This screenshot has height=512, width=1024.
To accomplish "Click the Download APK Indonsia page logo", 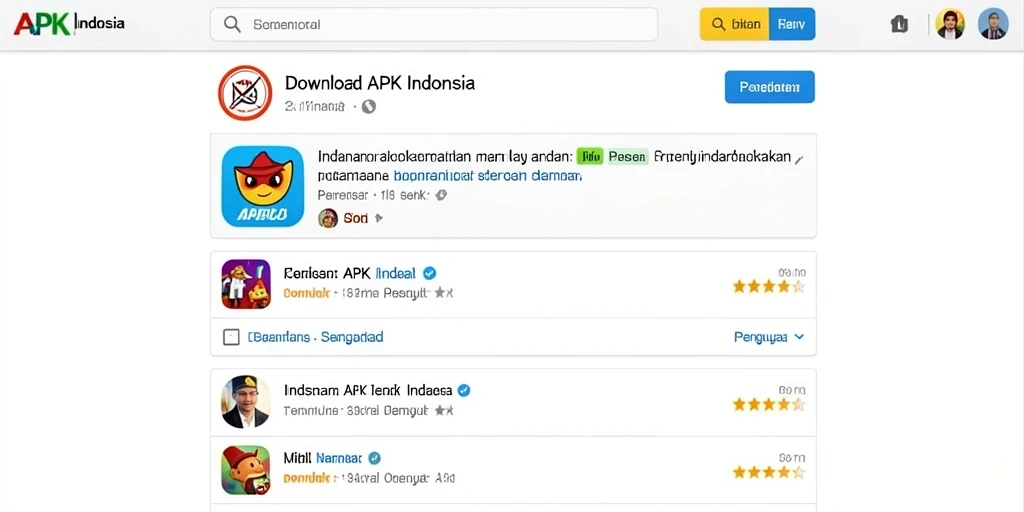I will tap(245, 93).
